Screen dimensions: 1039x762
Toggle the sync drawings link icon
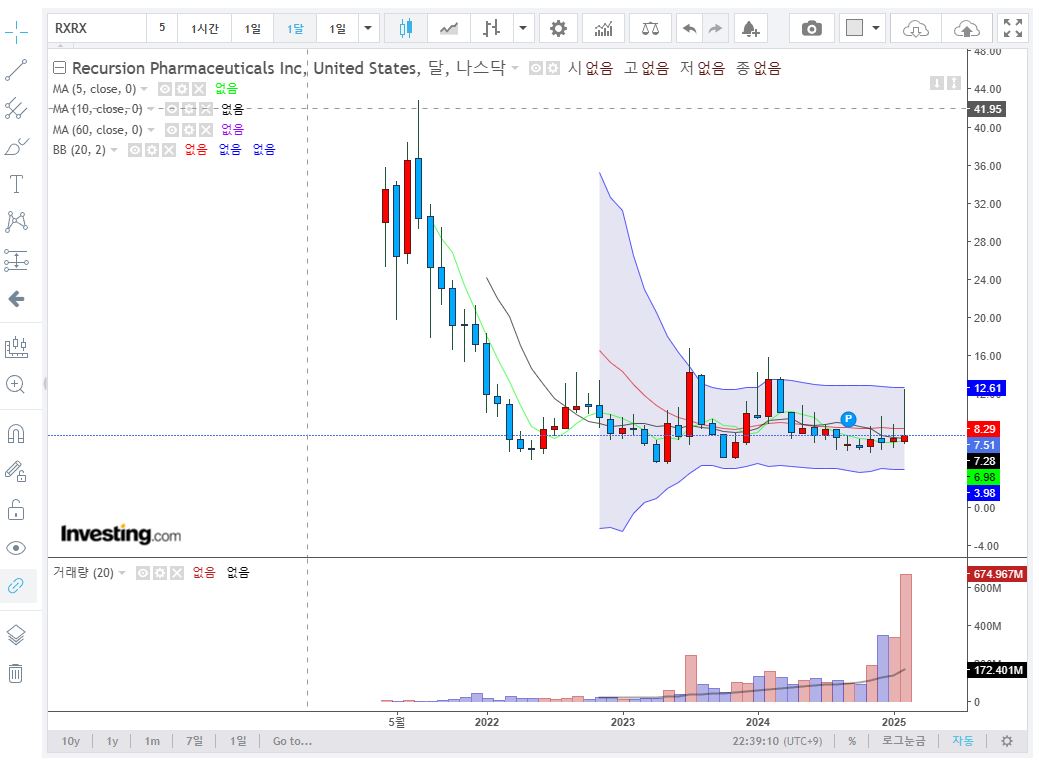(x=16, y=586)
